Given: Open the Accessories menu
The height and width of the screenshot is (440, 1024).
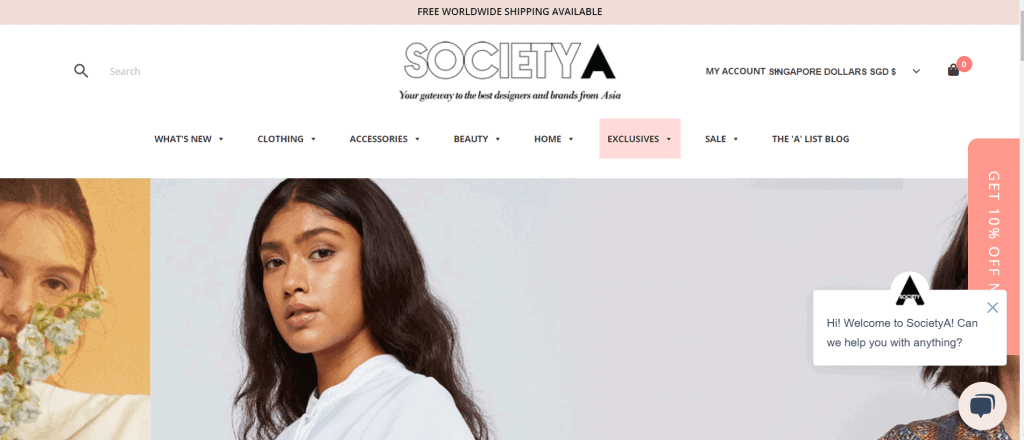Looking at the screenshot, I should coord(384,139).
